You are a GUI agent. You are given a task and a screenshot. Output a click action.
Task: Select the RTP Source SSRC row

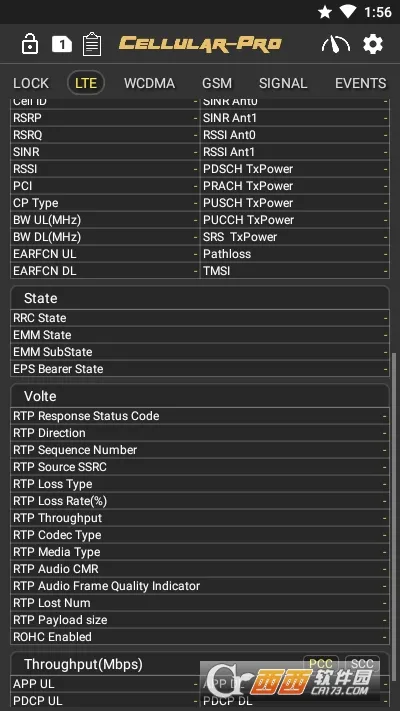(x=200, y=467)
